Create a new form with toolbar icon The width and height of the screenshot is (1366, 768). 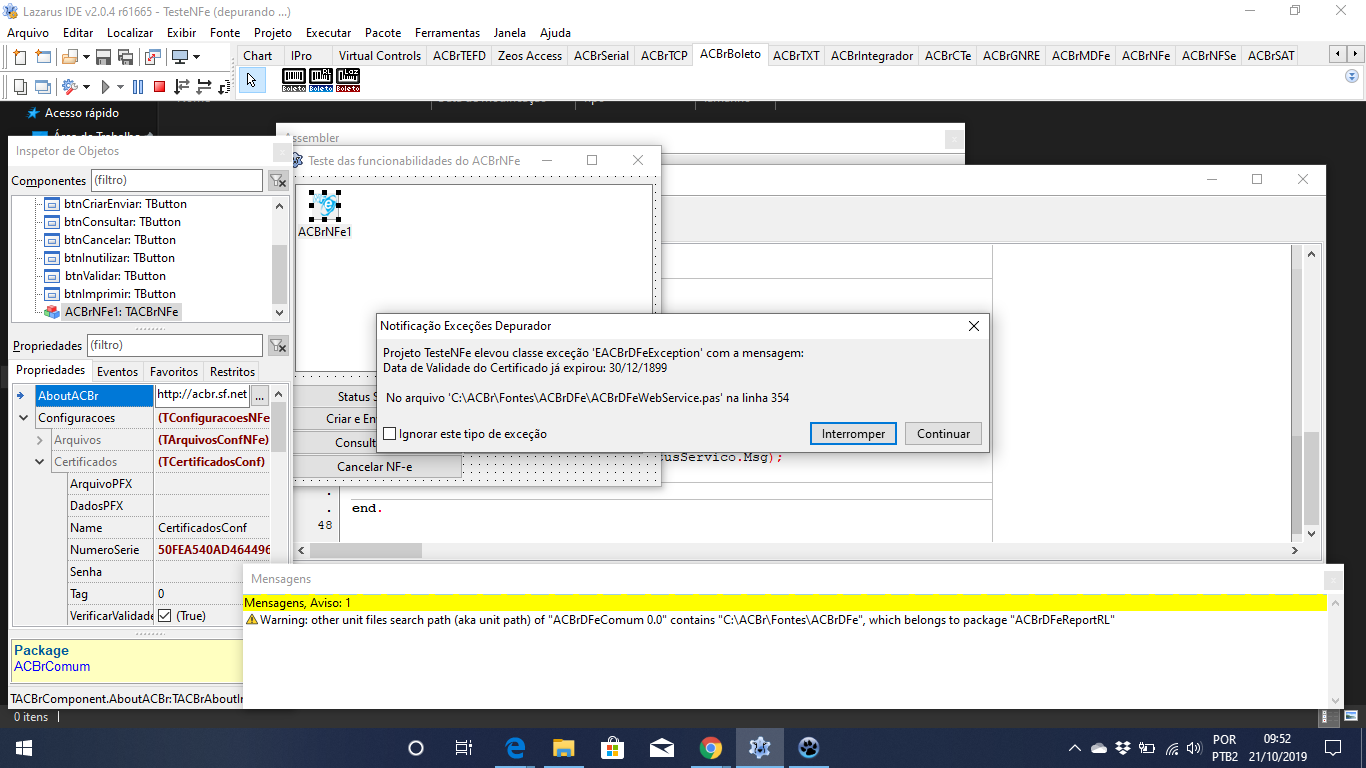pyautogui.click(x=42, y=57)
